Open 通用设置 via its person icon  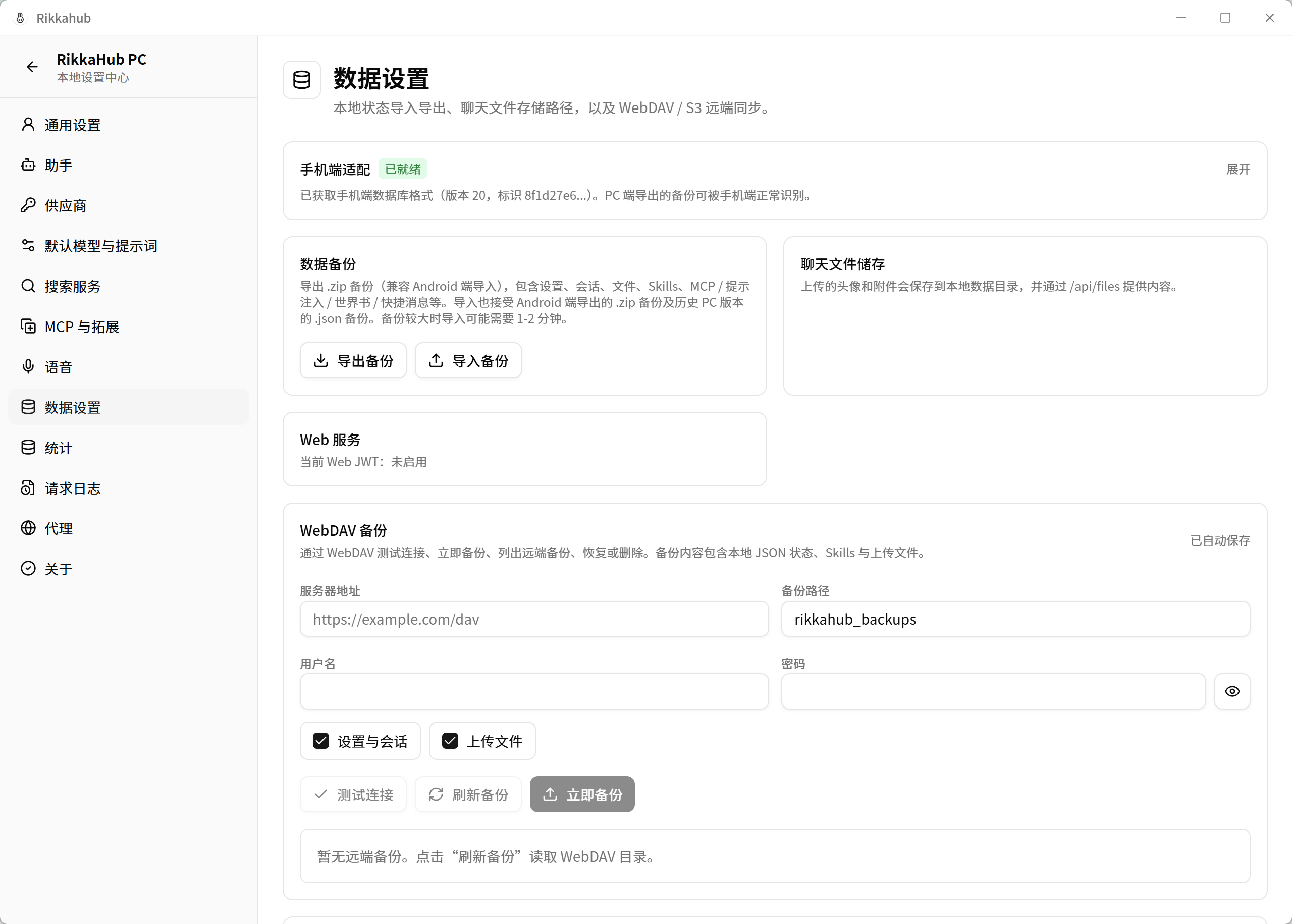pos(28,125)
